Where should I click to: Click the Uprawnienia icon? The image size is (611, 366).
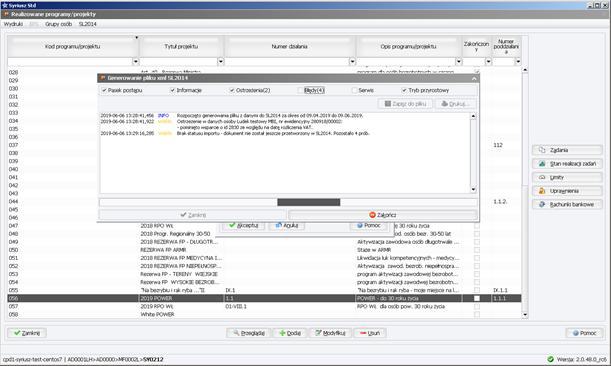[542, 191]
